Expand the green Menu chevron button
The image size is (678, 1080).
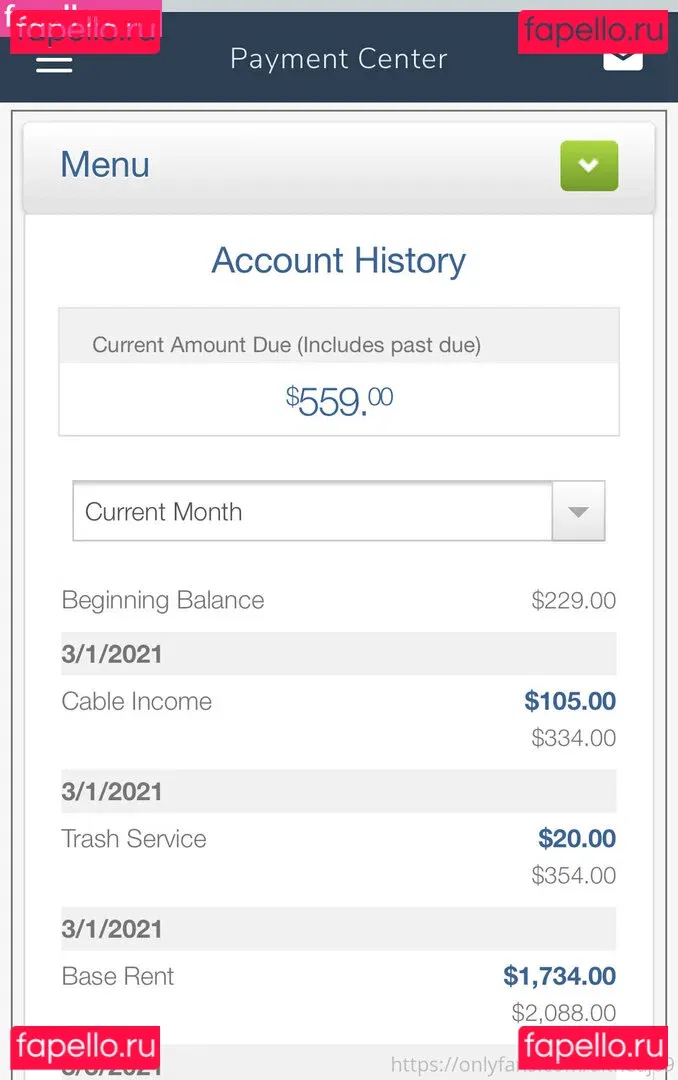click(x=589, y=166)
